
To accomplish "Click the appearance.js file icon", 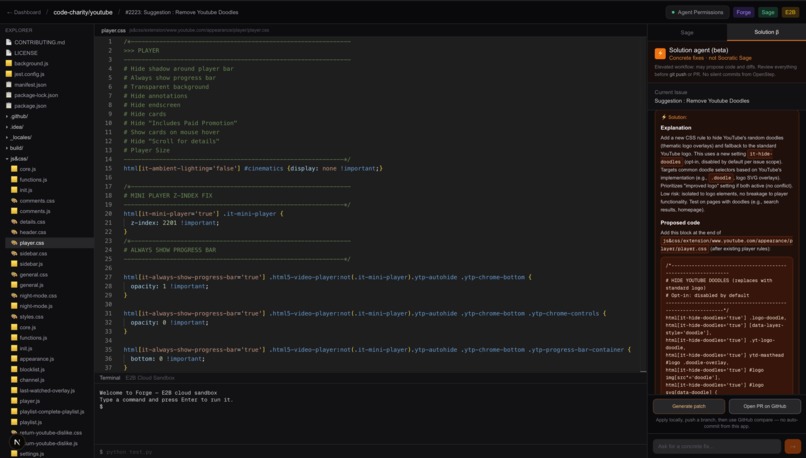I will point(14,359).
